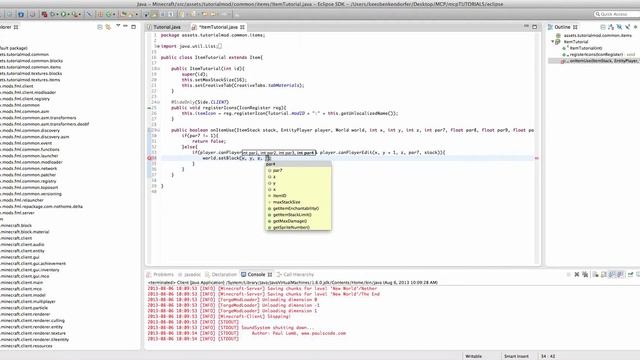The width and height of the screenshot is (640, 360).
Task: Click the error overview marker in editor ruler
Action: (x=537, y=158)
